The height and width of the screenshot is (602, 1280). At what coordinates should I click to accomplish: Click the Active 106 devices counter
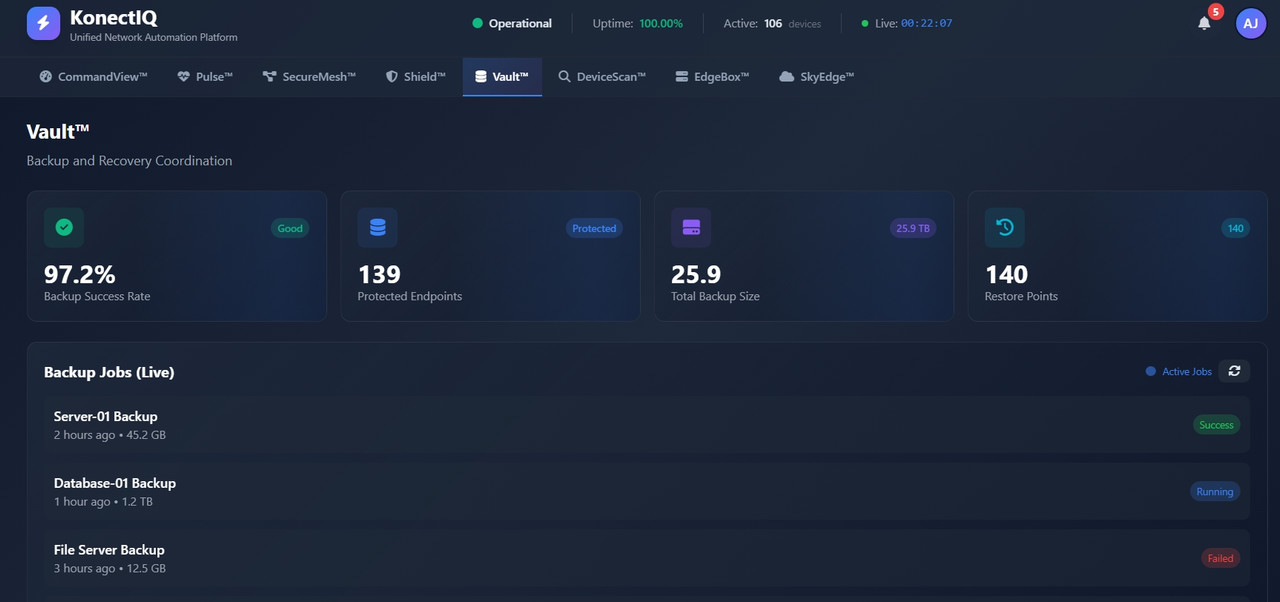coord(772,23)
